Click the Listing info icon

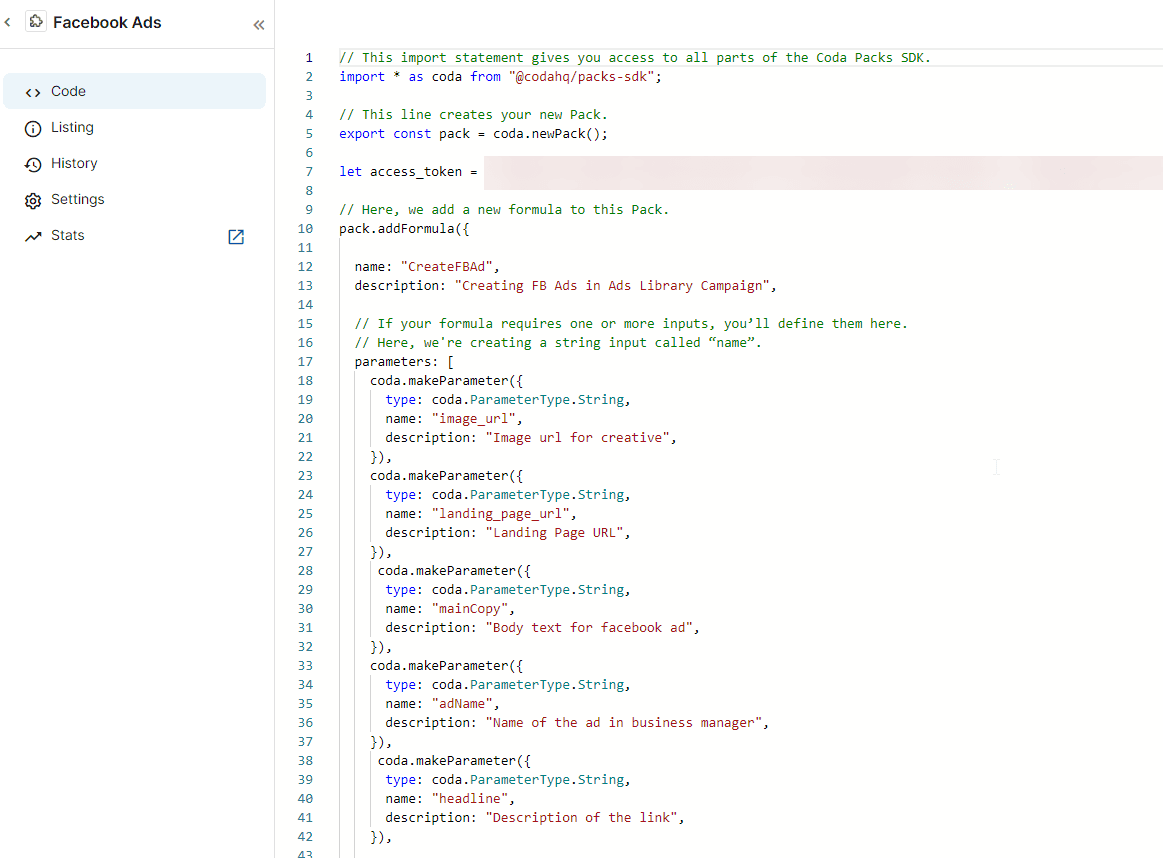coord(33,128)
